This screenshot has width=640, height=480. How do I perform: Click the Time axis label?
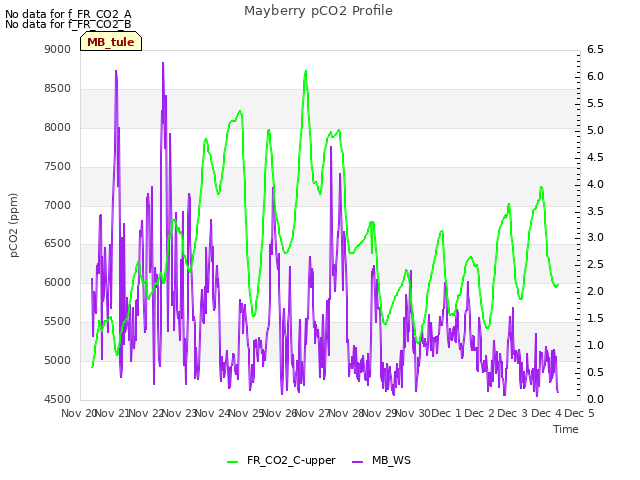(566, 429)
